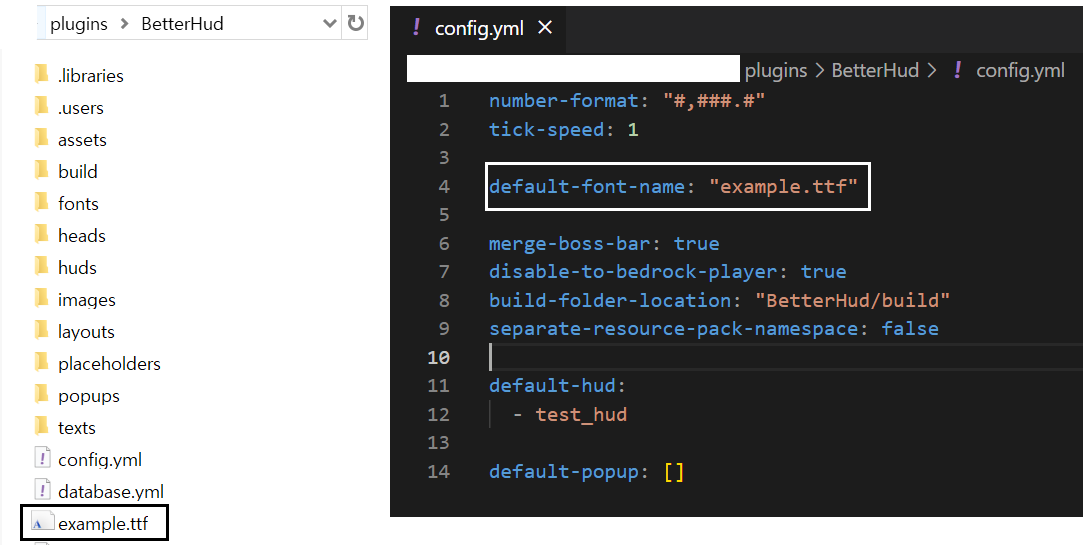Image resolution: width=1083 pixels, height=545 pixels.
Task: Select the assets folder name
Action: (82, 140)
